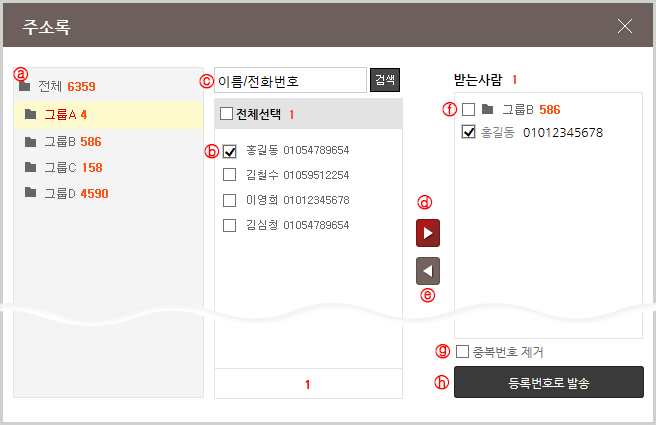Toggle the 전체선택 checkbox
Image resolution: width=656 pixels, height=425 pixels.
(226, 114)
